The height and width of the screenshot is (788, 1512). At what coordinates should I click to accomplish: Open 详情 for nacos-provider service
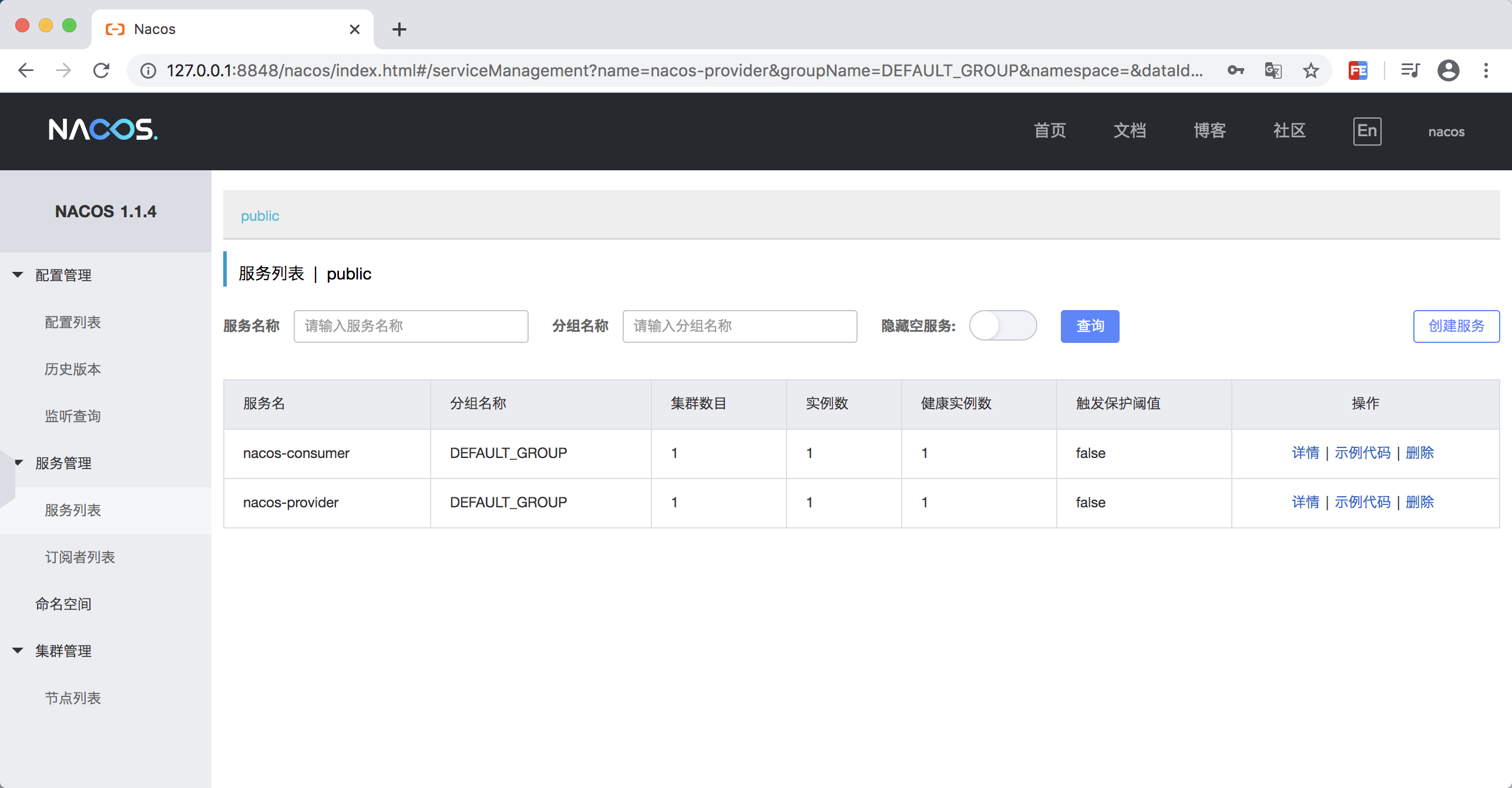tap(1305, 502)
